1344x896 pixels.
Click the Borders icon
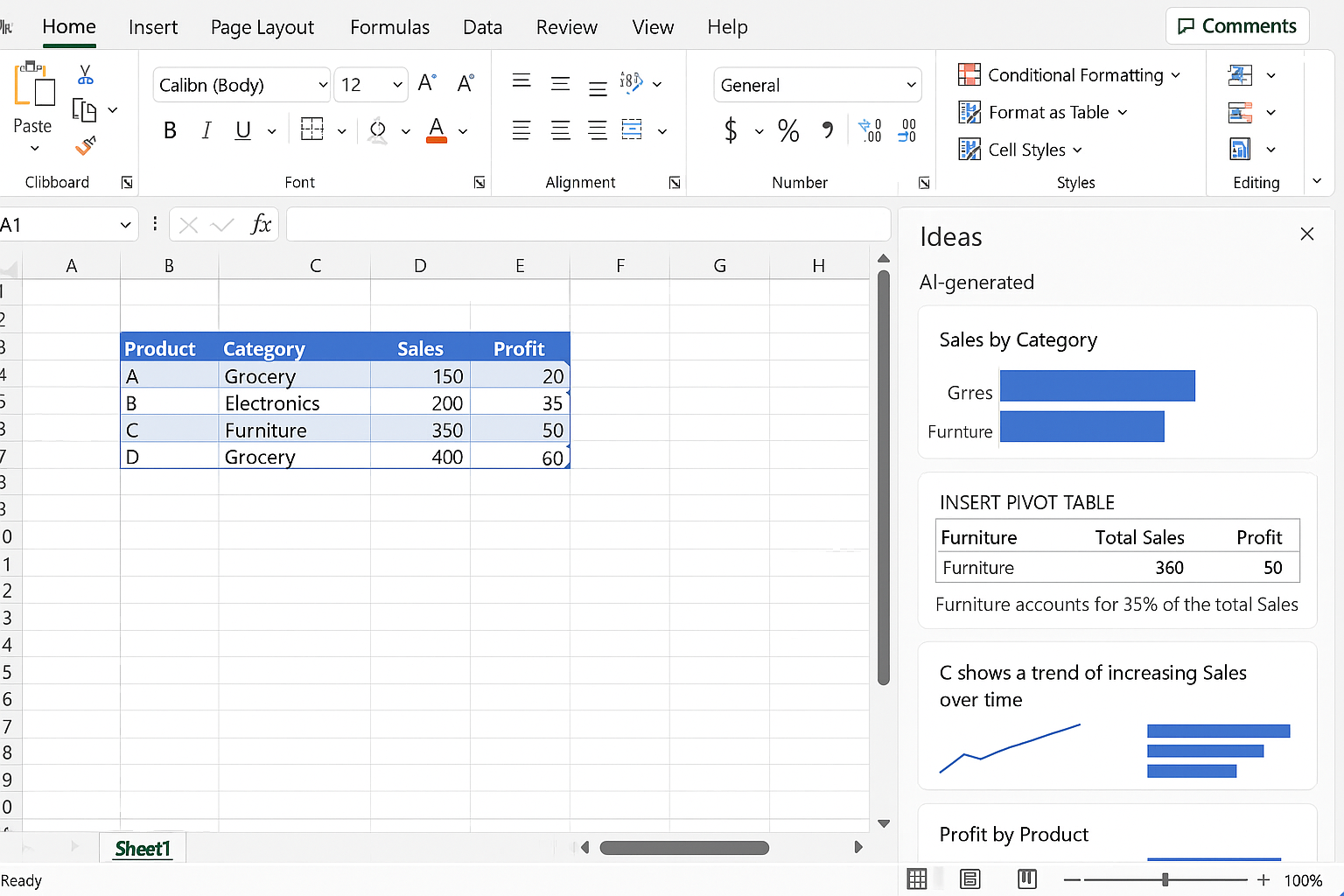312,129
